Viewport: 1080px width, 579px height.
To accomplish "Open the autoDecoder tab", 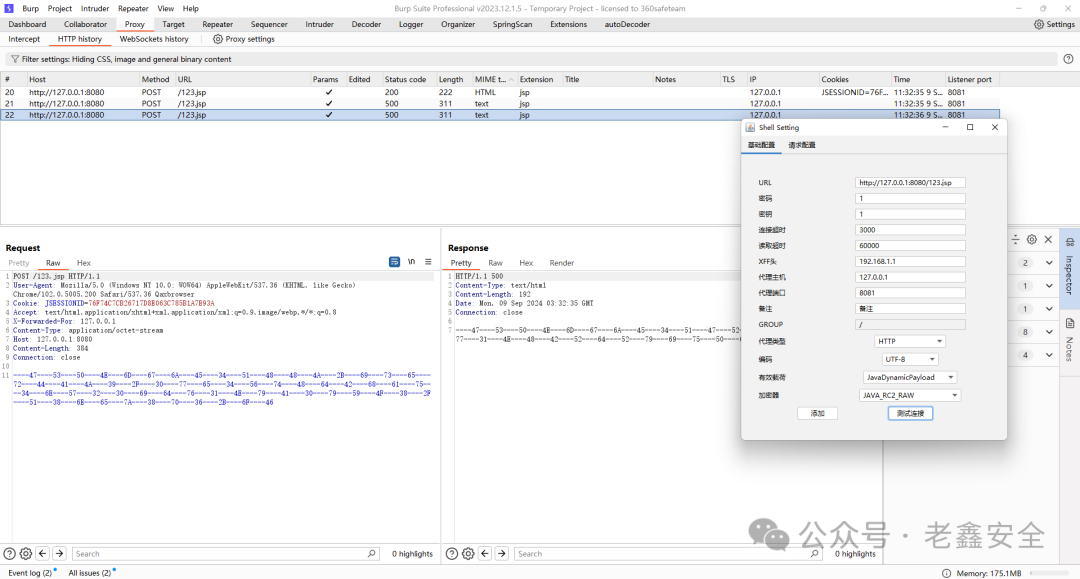I will point(627,24).
